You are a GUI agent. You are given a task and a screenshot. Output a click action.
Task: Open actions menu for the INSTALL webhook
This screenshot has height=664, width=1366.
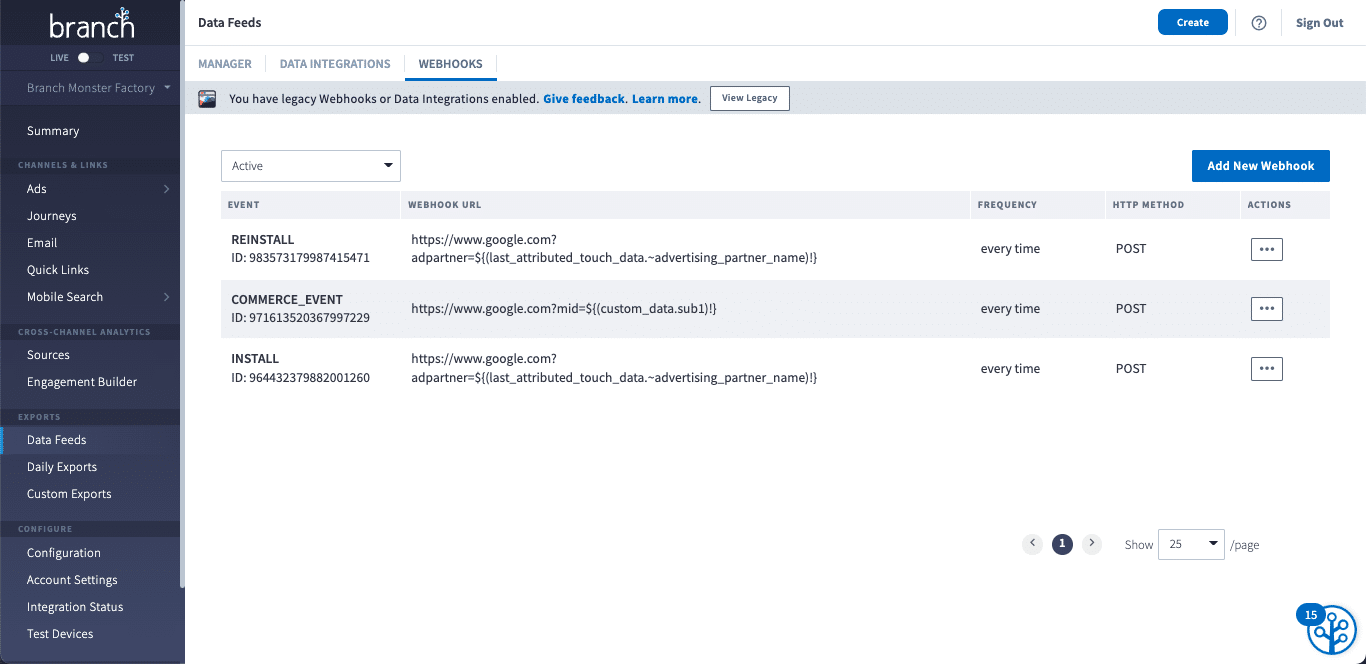(1266, 368)
